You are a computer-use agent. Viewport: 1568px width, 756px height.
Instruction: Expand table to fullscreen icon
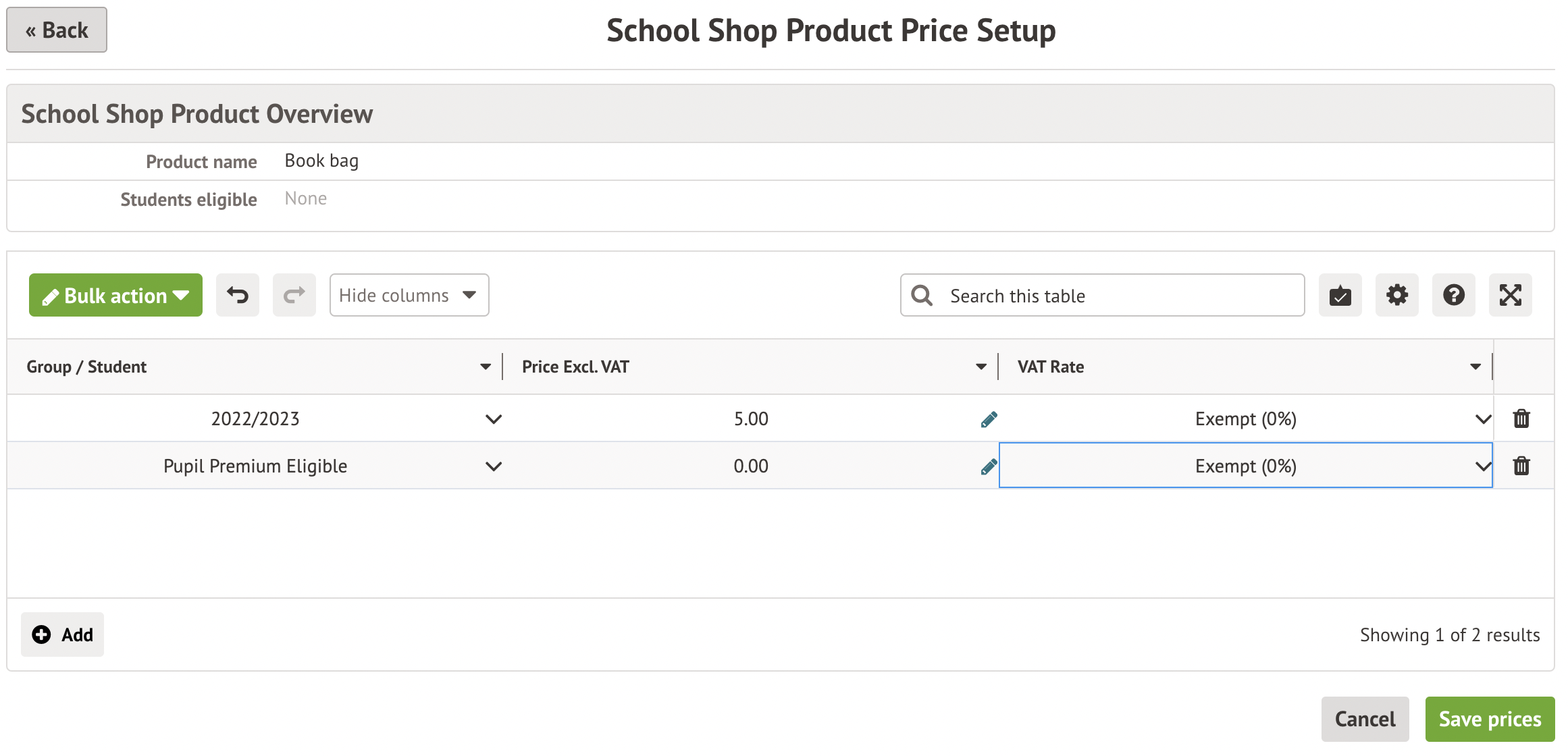click(x=1510, y=295)
